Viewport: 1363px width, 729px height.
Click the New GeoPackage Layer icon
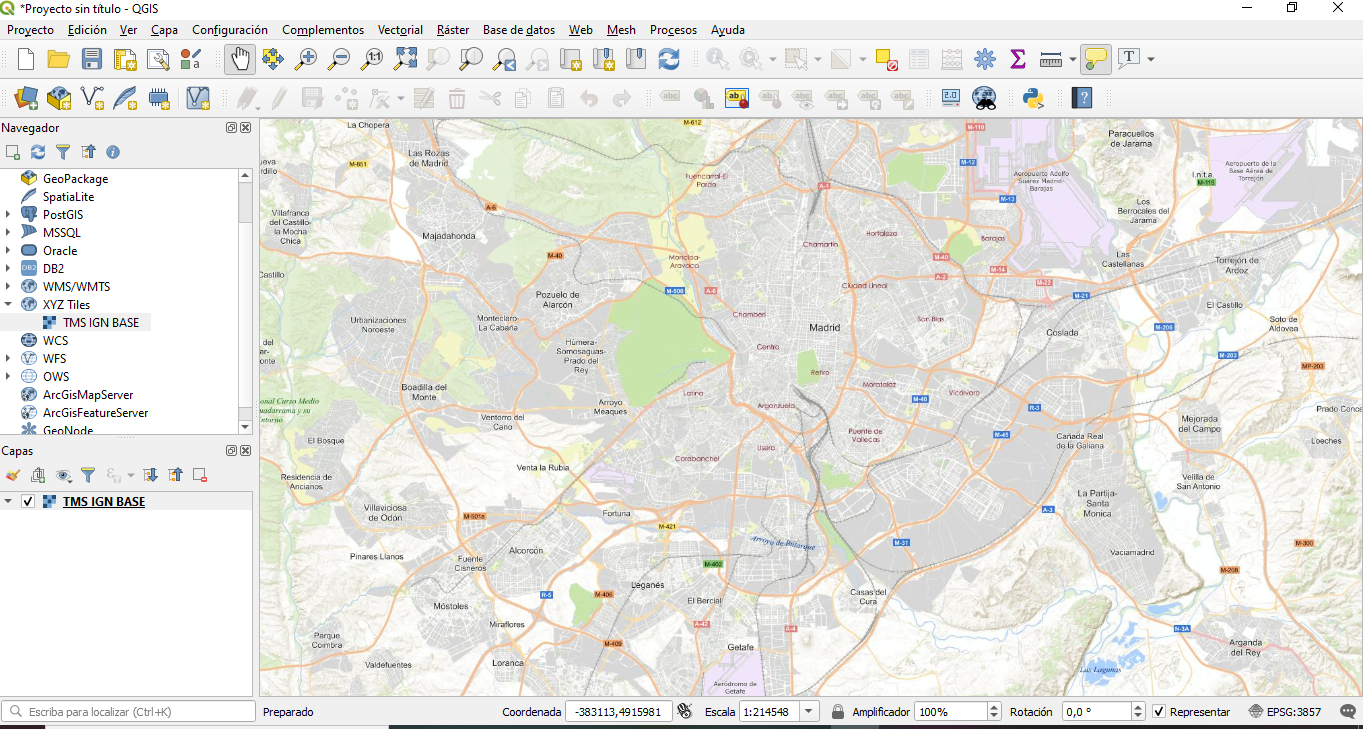pos(59,97)
